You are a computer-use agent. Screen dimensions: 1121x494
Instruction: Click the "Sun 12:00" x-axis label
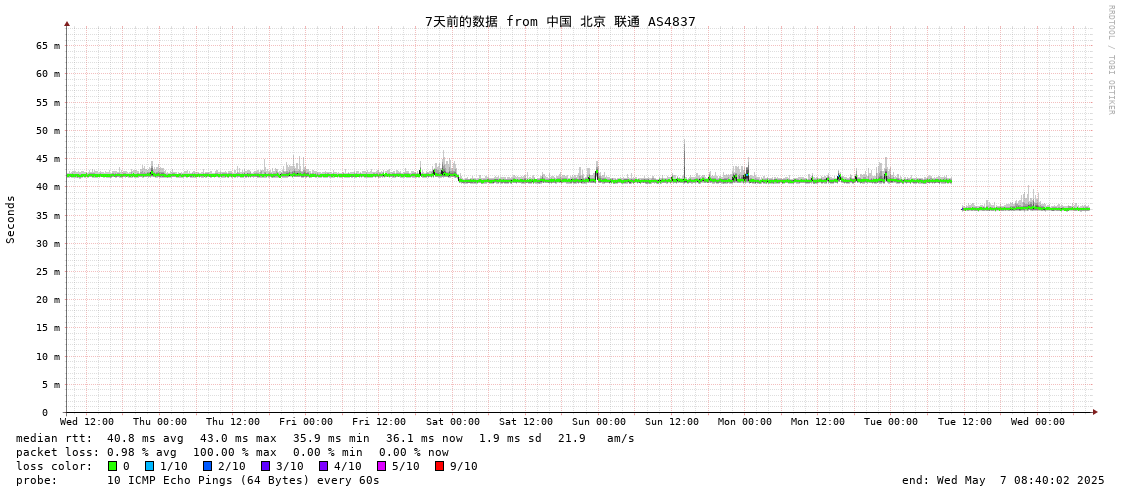tap(672, 422)
